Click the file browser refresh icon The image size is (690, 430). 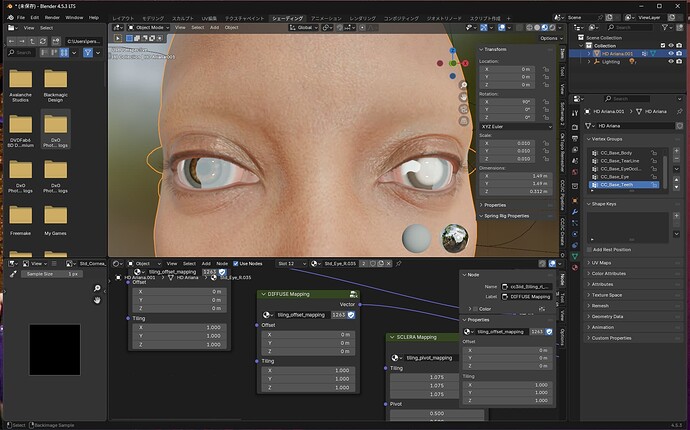point(43,41)
